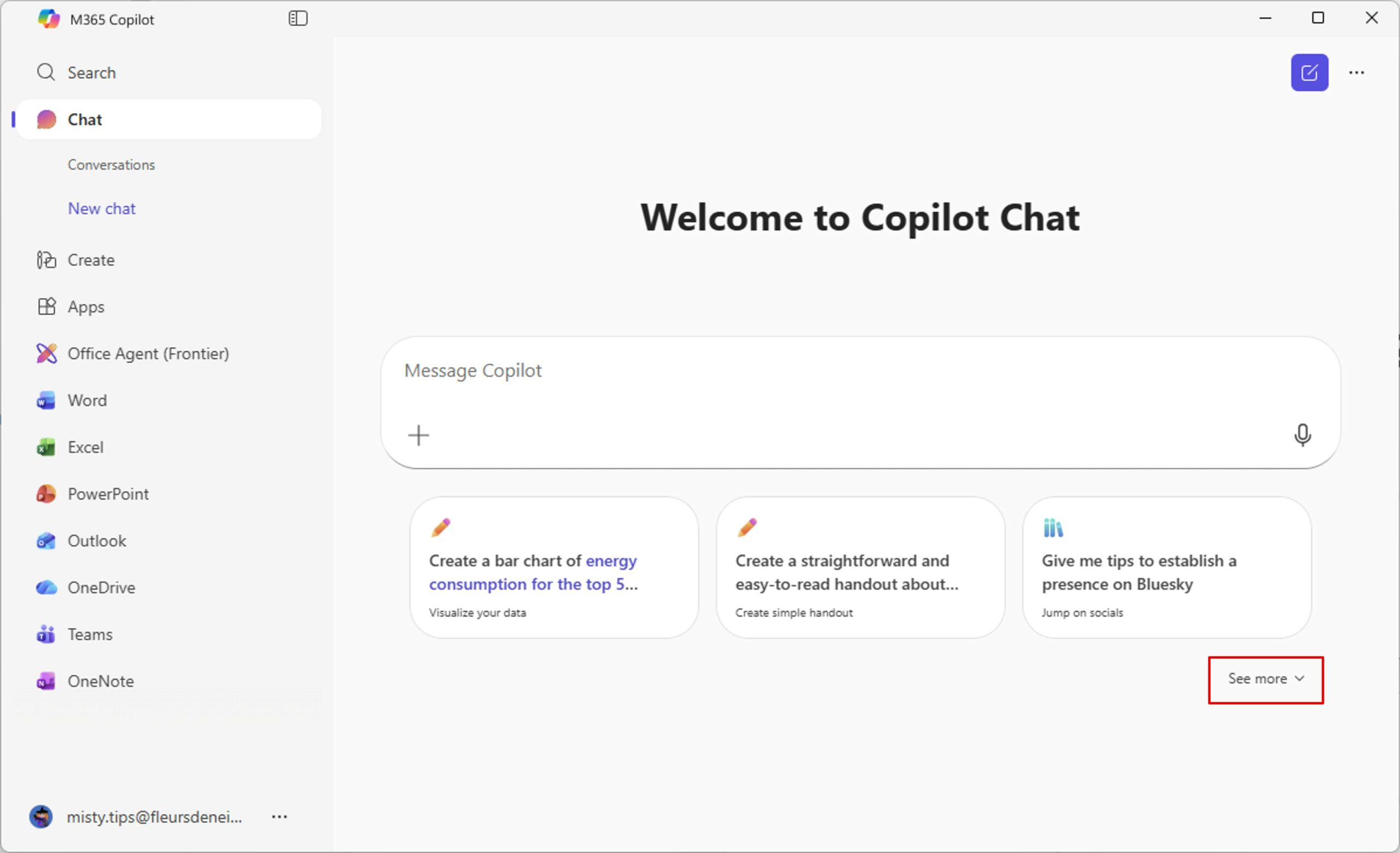
Task: Start a new chat with compose icon
Action: pos(1310,72)
